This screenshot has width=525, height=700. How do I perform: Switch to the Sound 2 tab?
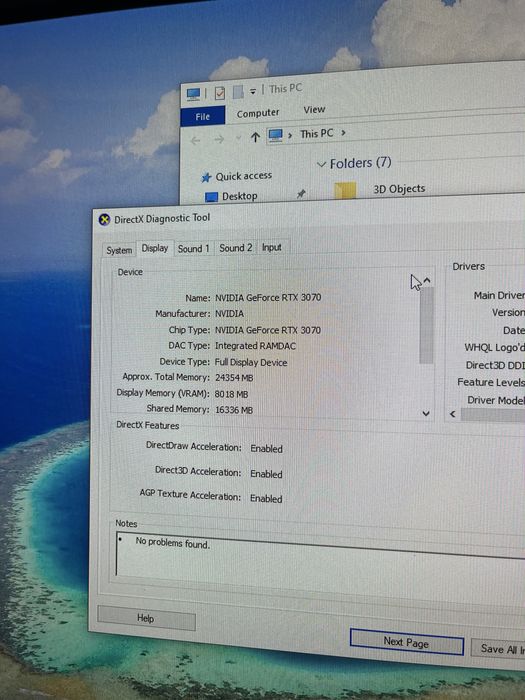235,248
